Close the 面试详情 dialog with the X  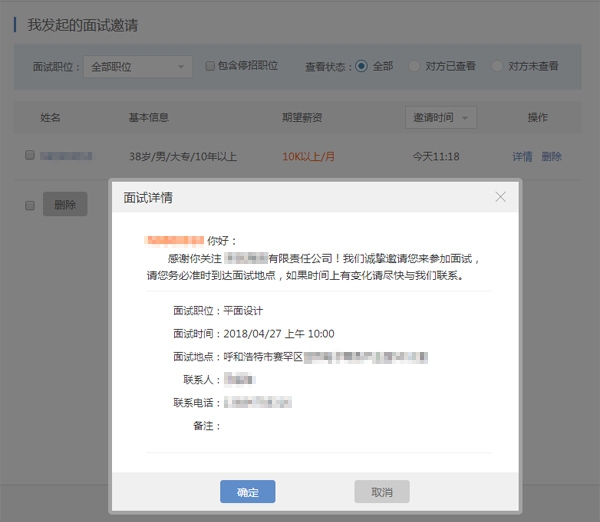[x=501, y=197]
